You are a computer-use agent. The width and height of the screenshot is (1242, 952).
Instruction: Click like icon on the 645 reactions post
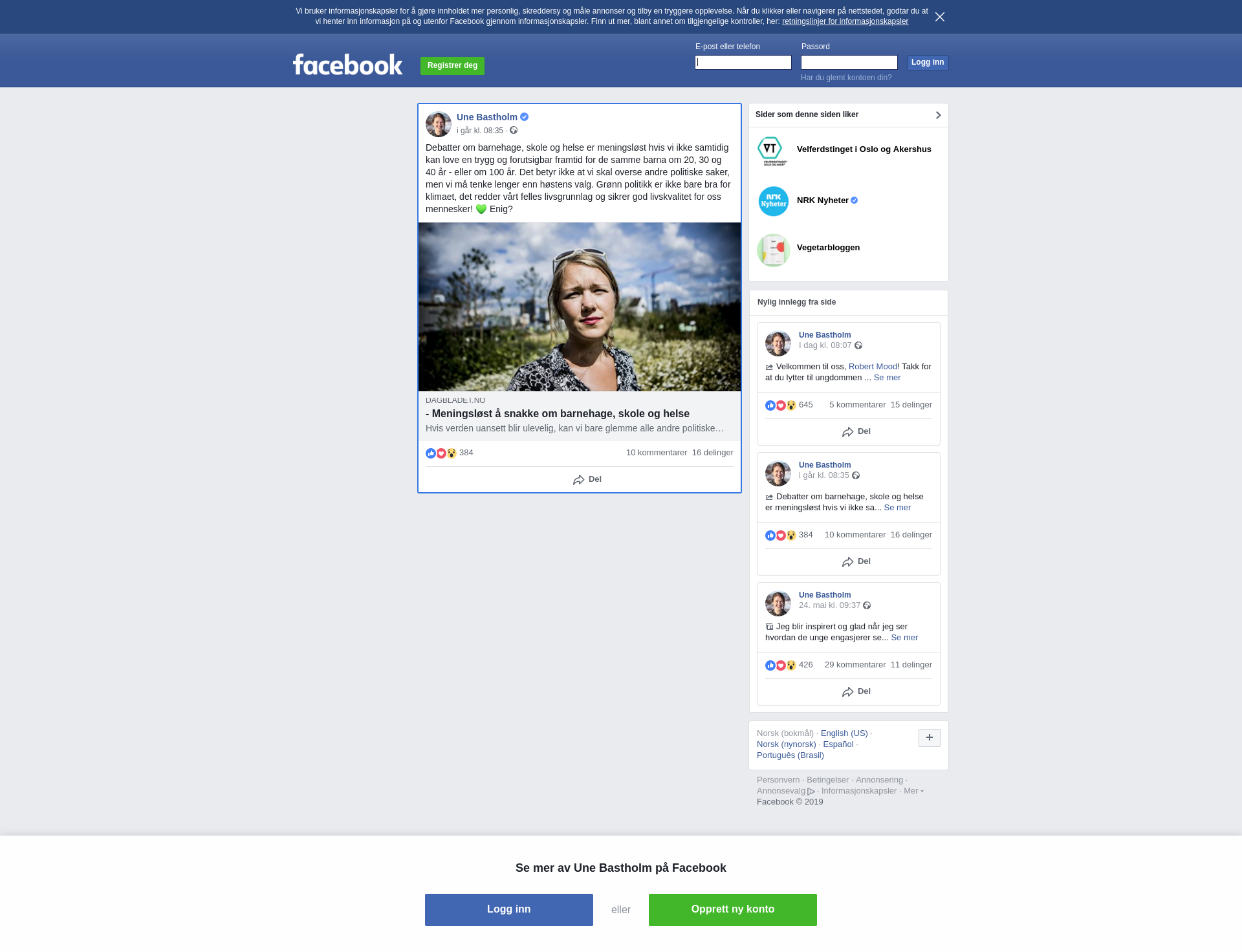click(x=770, y=406)
